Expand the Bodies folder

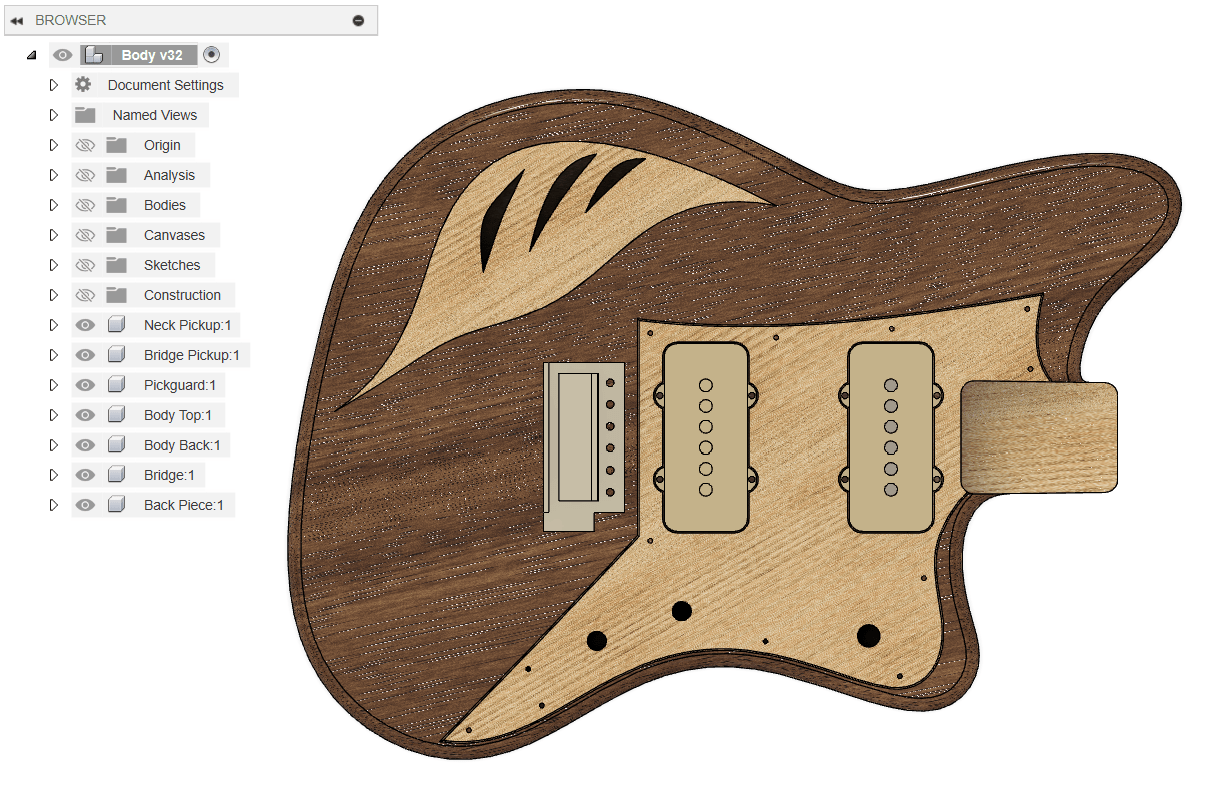pyautogui.click(x=54, y=205)
